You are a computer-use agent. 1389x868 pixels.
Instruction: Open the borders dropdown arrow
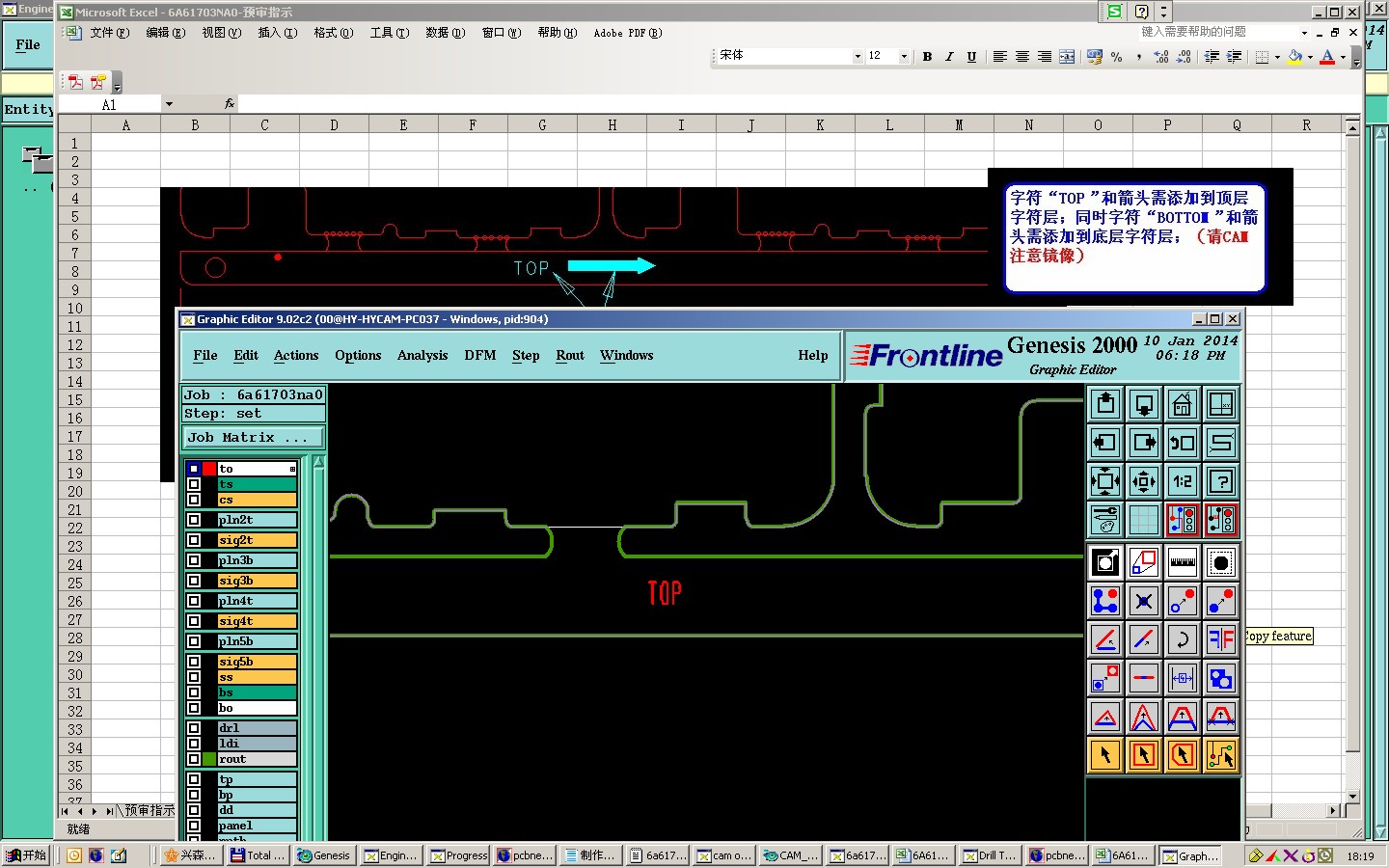pos(1277,57)
